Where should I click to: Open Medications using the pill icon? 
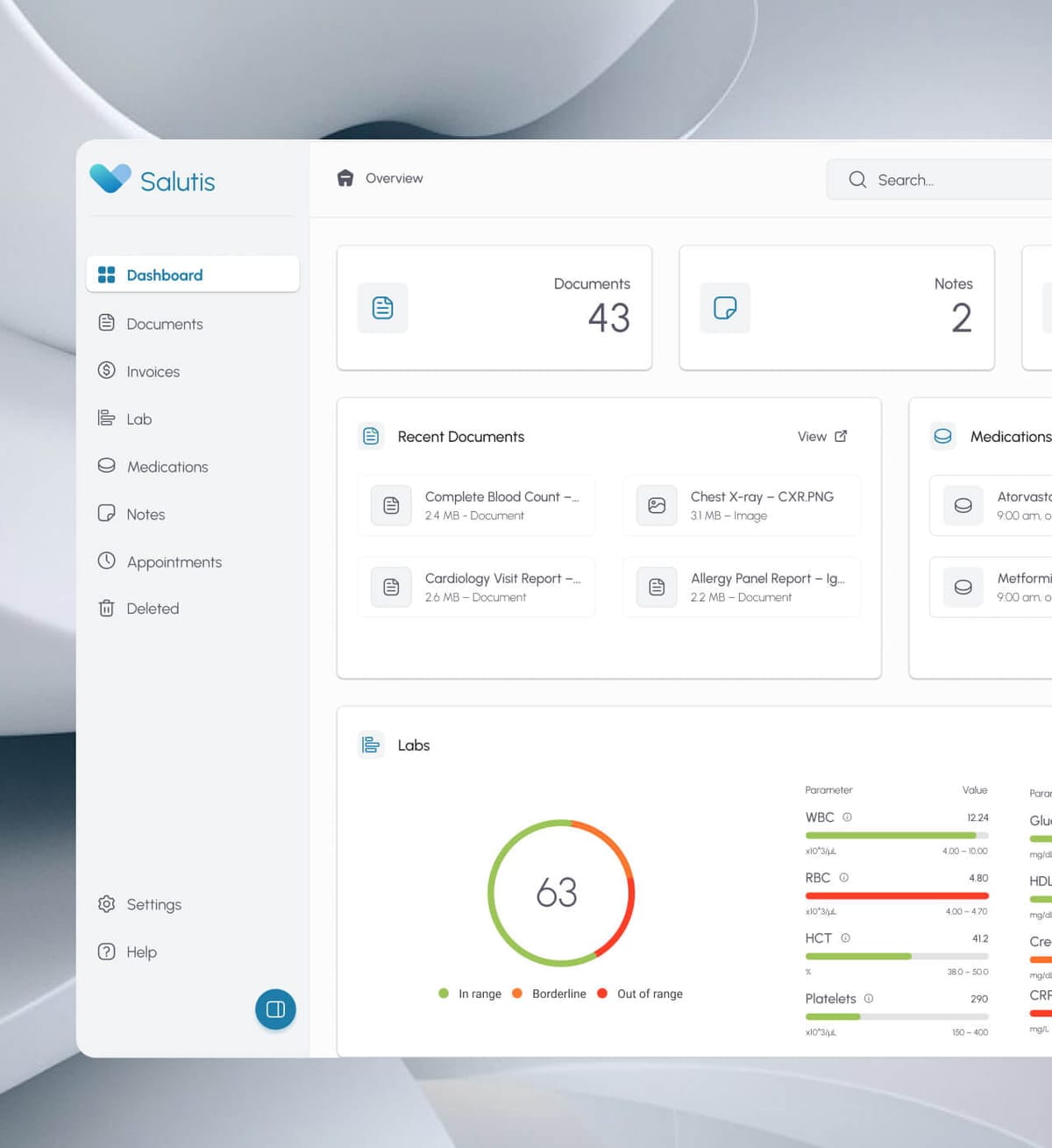click(106, 466)
